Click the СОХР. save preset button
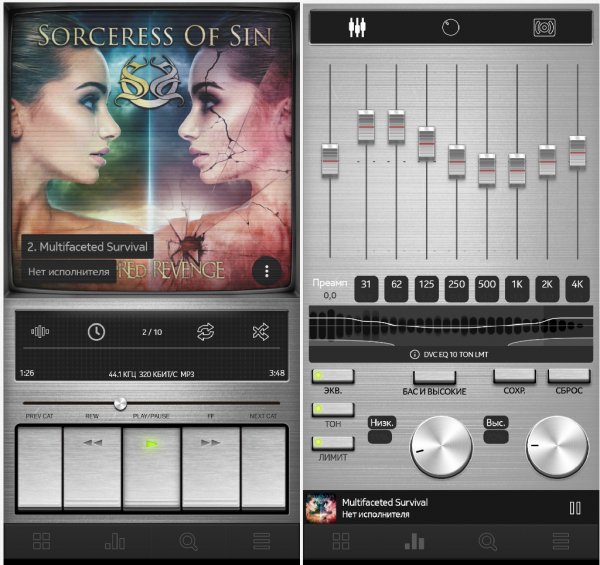600x565 pixels. click(x=514, y=376)
